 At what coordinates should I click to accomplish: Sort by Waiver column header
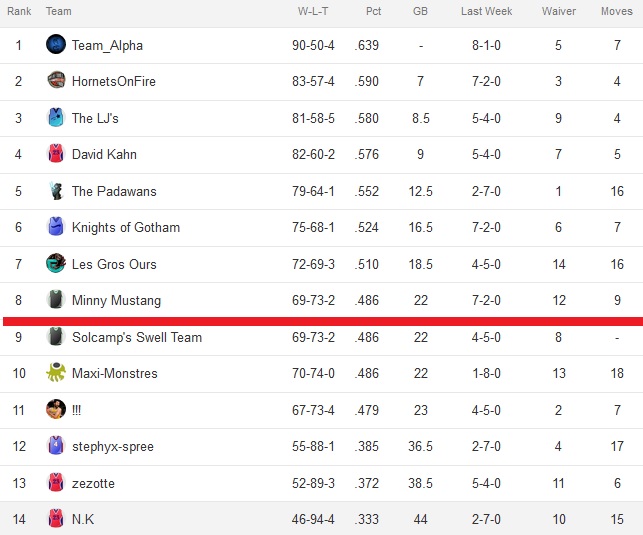tap(559, 11)
